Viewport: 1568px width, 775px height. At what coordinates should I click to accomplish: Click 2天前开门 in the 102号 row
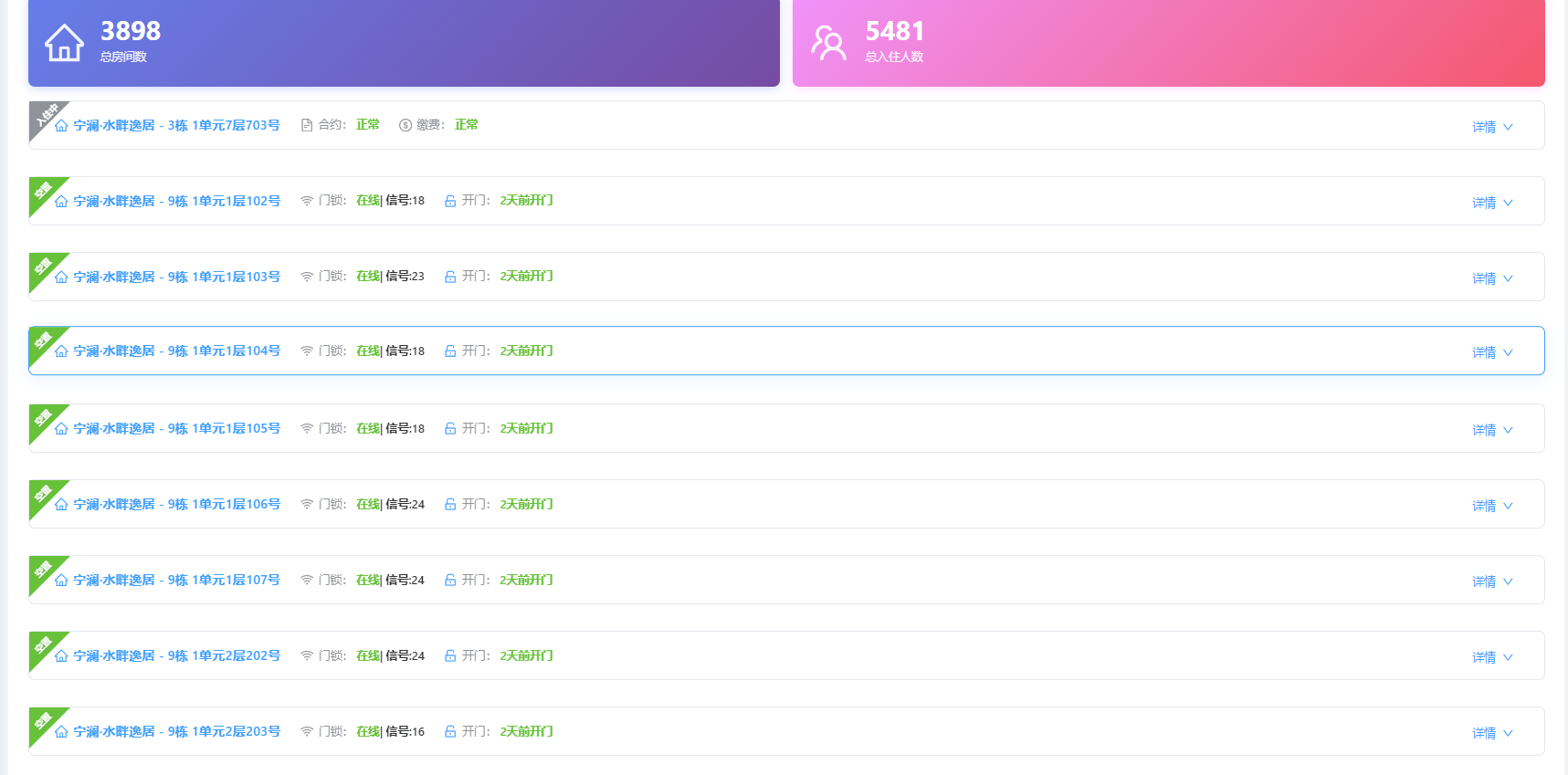pyautogui.click(x=526, y=201)
